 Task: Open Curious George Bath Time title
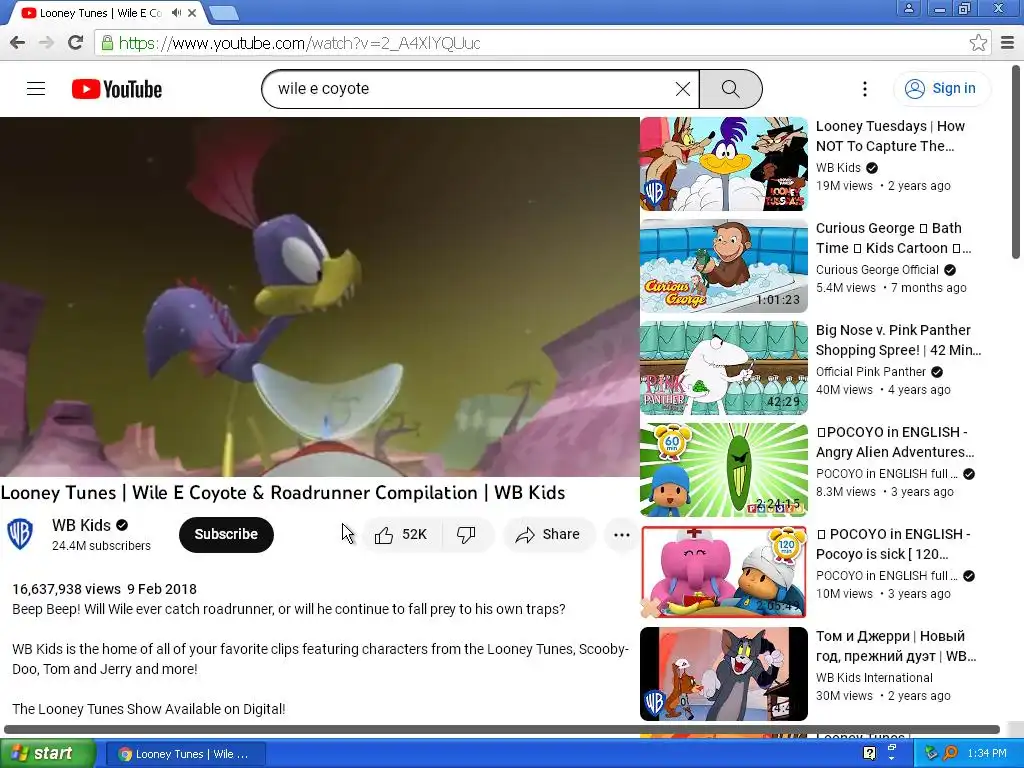click(893, 238)
